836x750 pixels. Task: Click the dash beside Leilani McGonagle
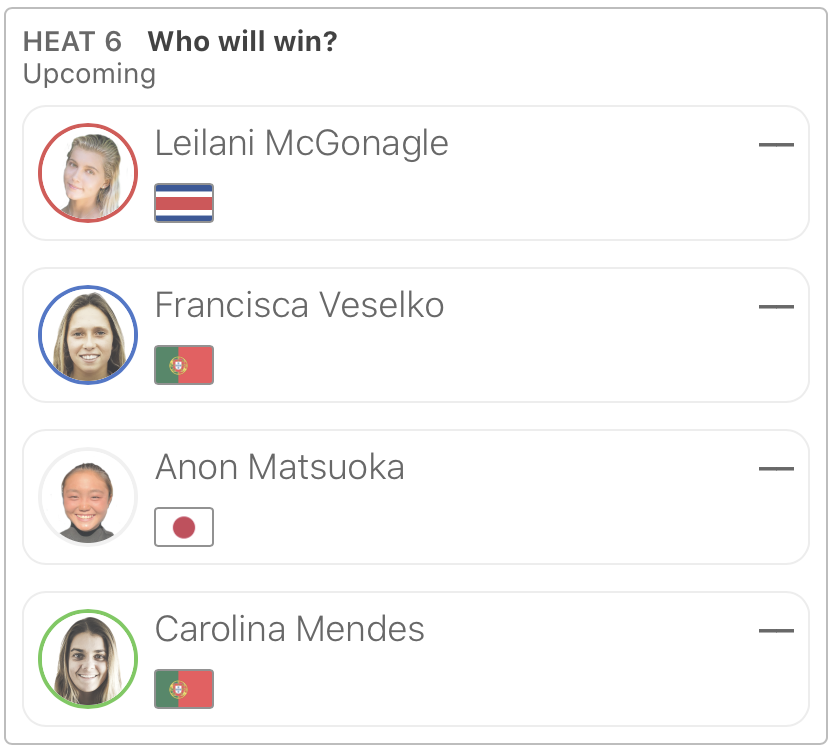[776, 145]
